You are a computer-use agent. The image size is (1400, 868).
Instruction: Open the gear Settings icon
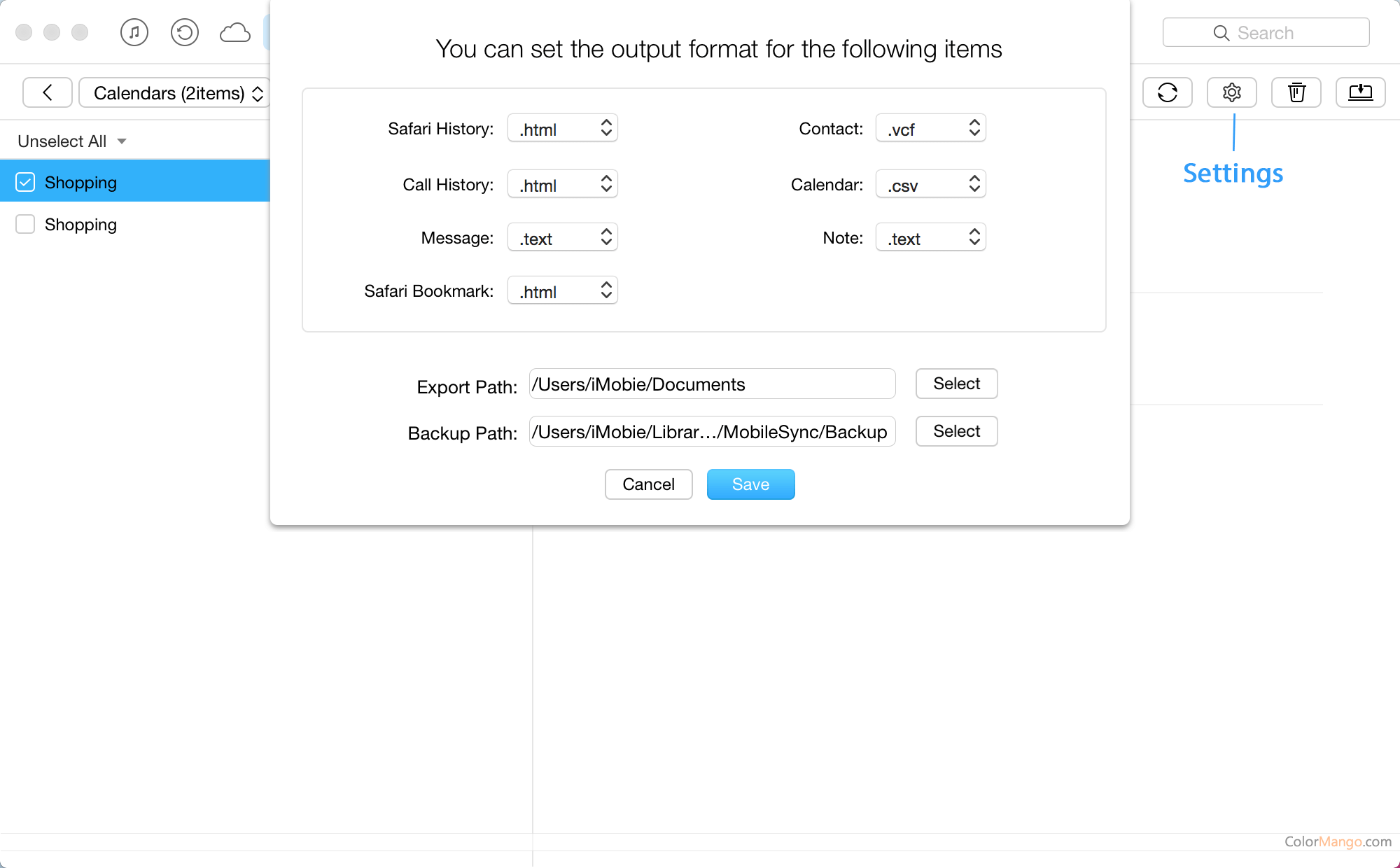(1231, 92)
